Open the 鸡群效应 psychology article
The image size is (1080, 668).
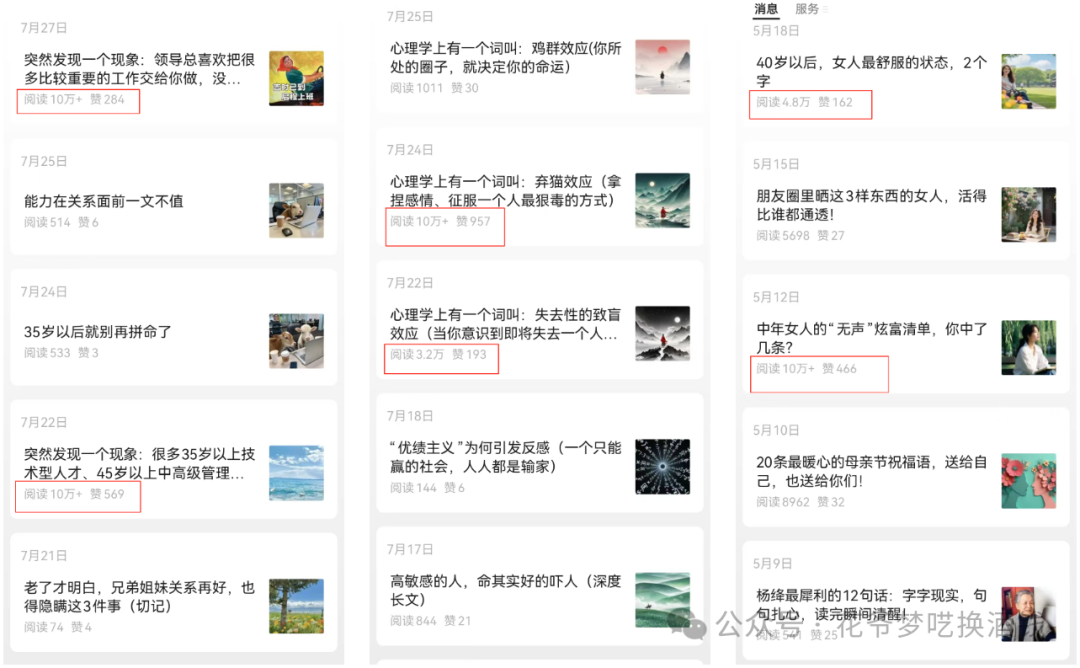tap(506, 57)
